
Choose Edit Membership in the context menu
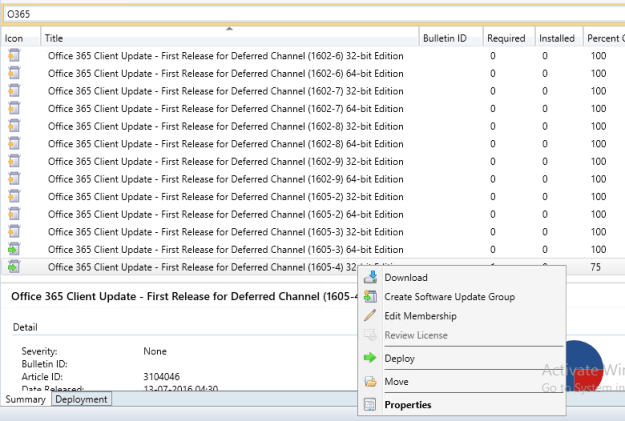click(462, 316)
